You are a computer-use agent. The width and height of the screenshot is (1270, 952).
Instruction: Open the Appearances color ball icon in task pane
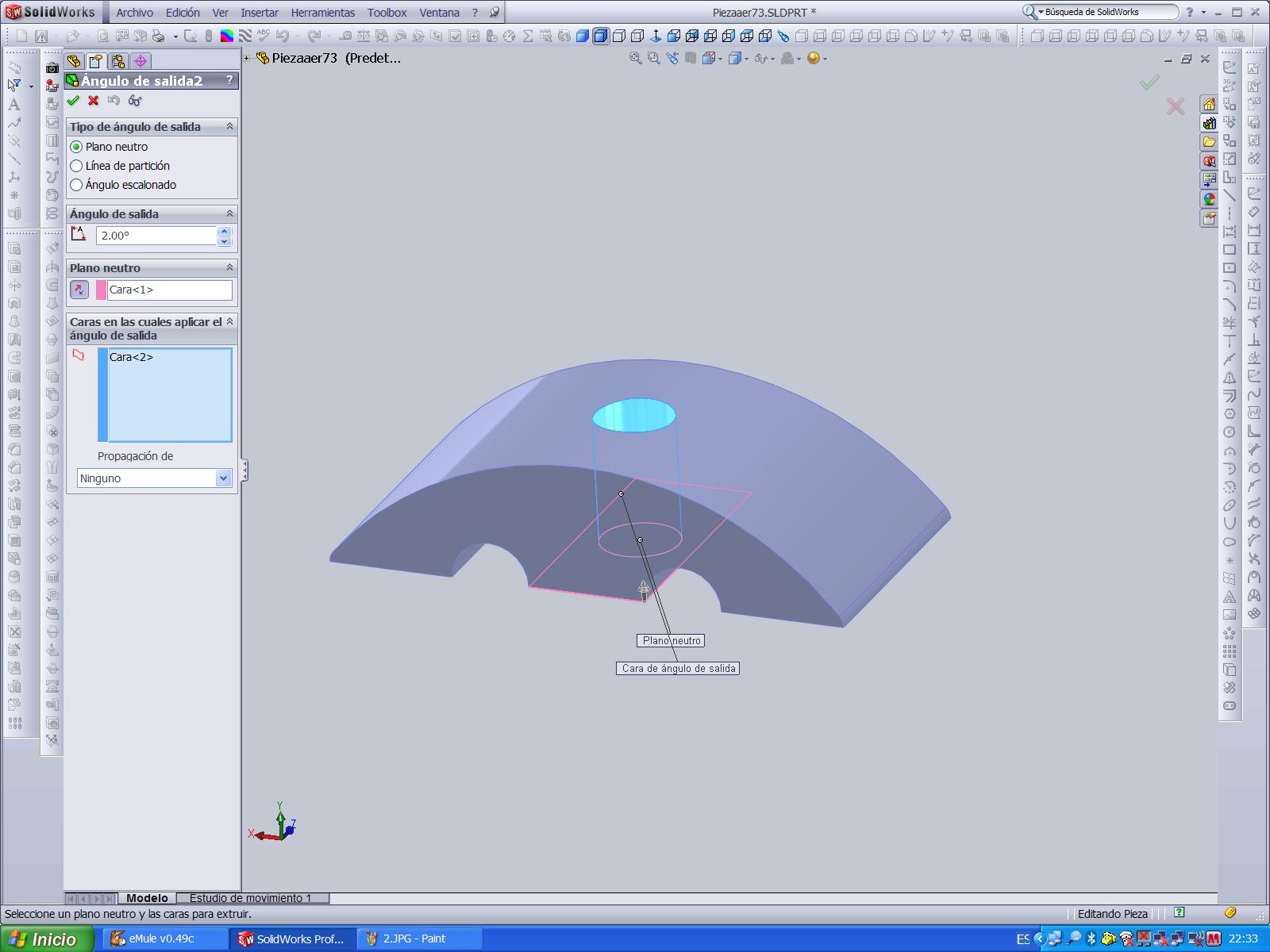(x=1209, y=199)
